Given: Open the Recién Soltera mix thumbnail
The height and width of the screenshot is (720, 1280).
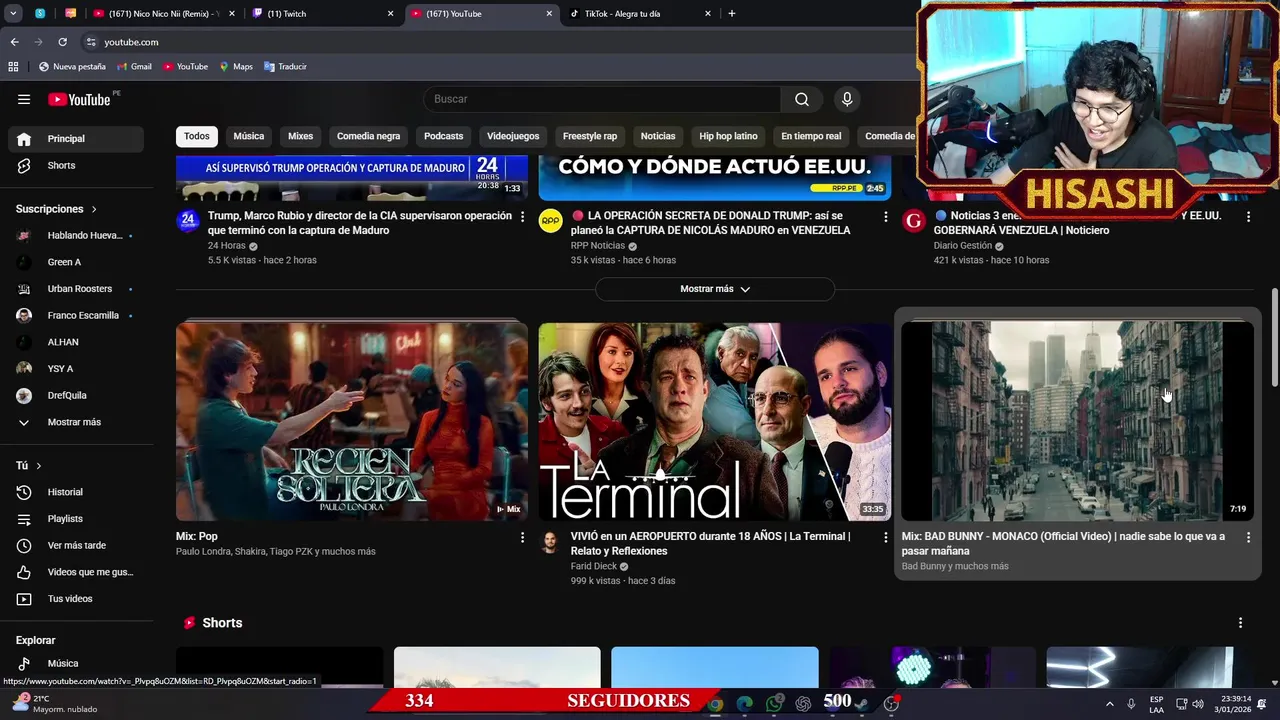Looking at the screenshot, I should click(x=352, y=421).
